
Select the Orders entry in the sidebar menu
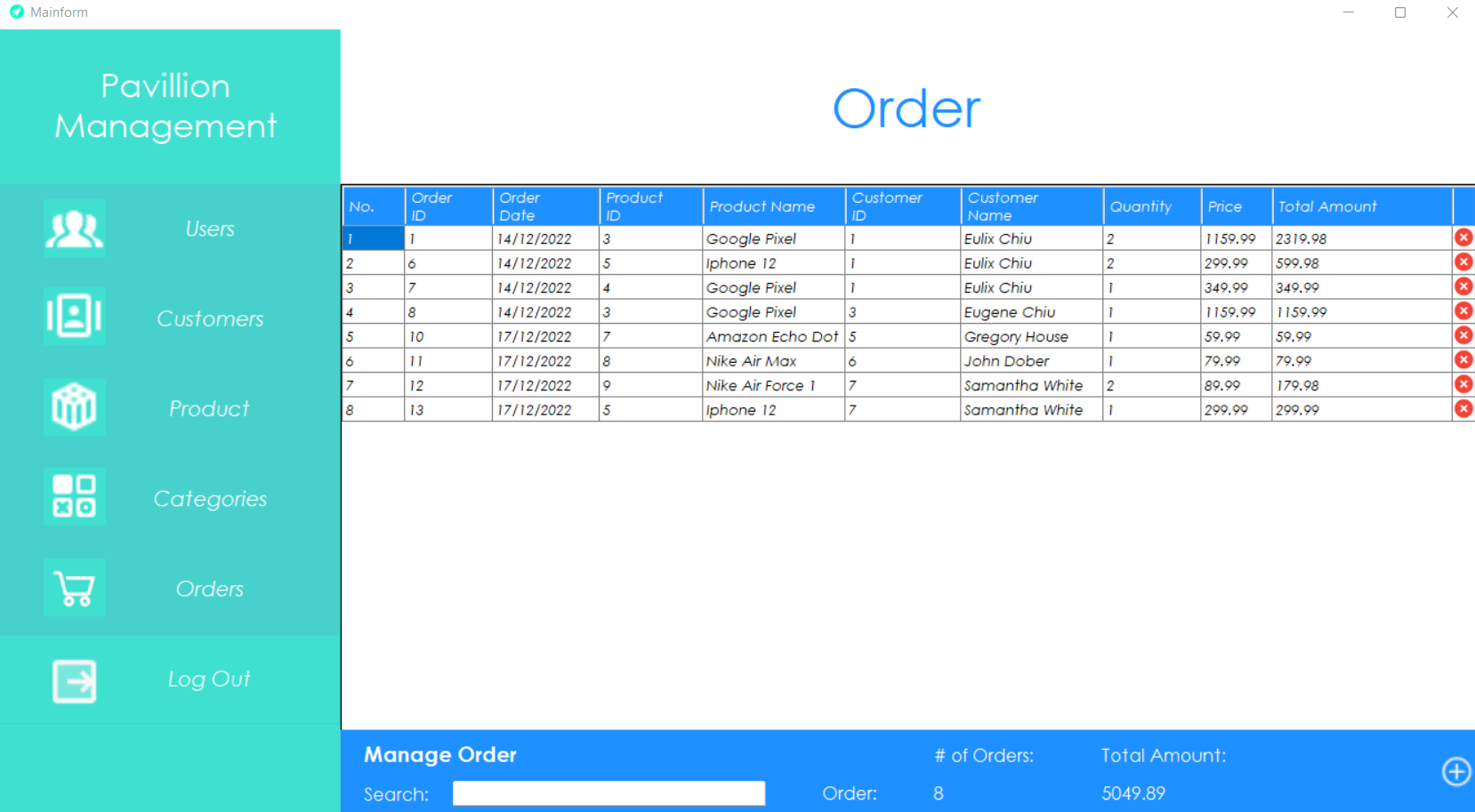point(209,588)
